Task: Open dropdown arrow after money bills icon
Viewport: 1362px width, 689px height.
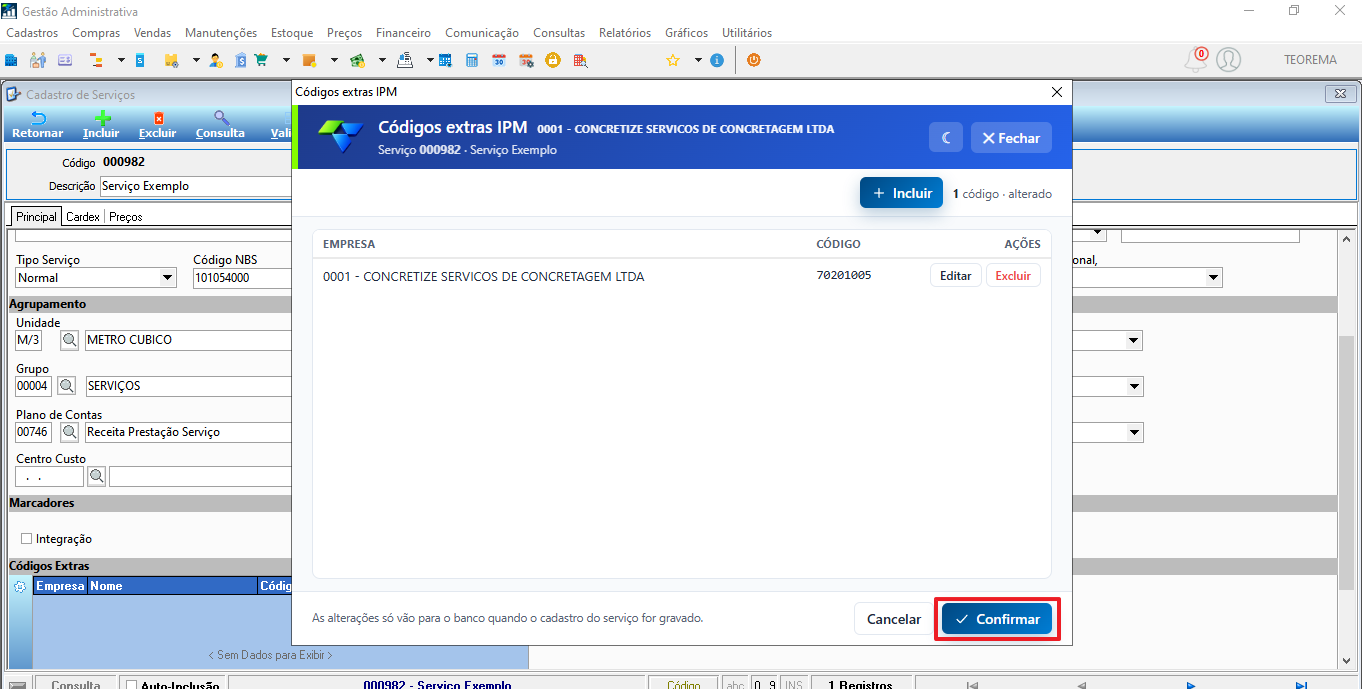Action: [x=382, y=60]
